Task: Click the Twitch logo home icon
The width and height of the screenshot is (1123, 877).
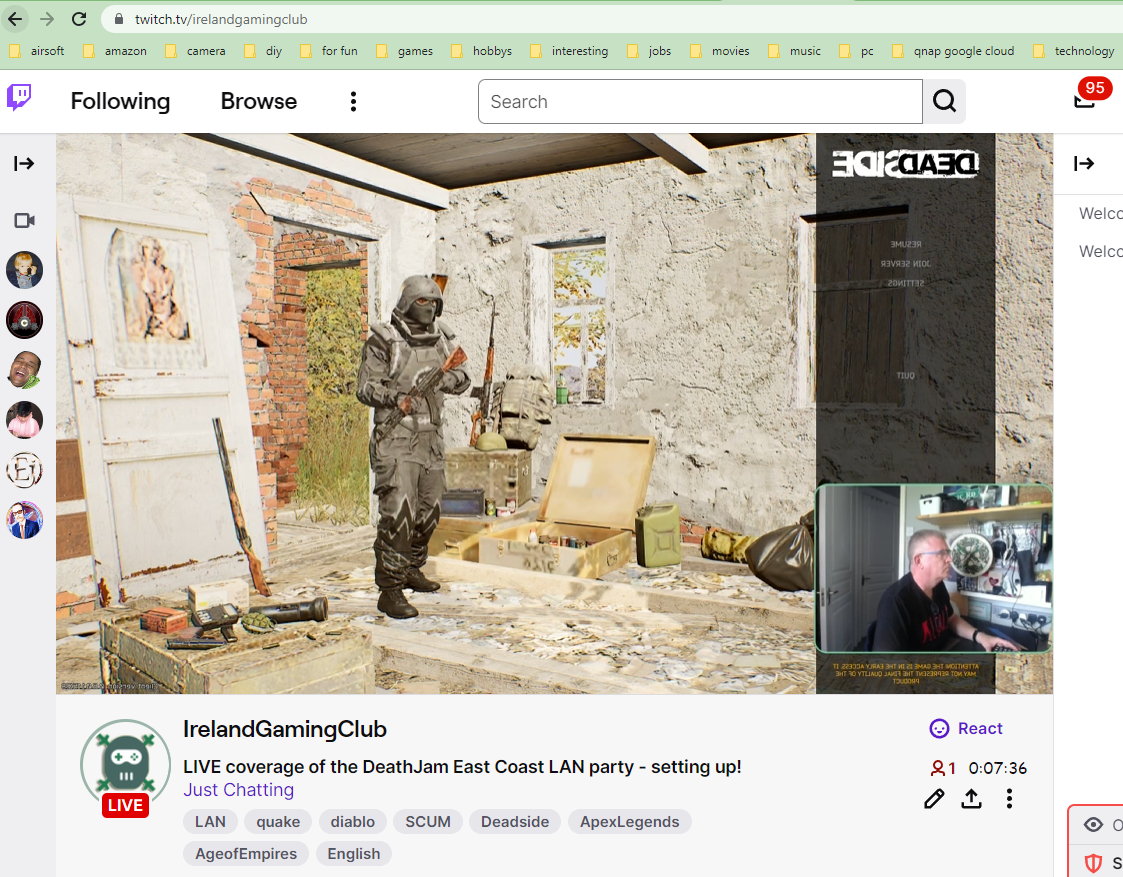Action: [x=19, y=98]
